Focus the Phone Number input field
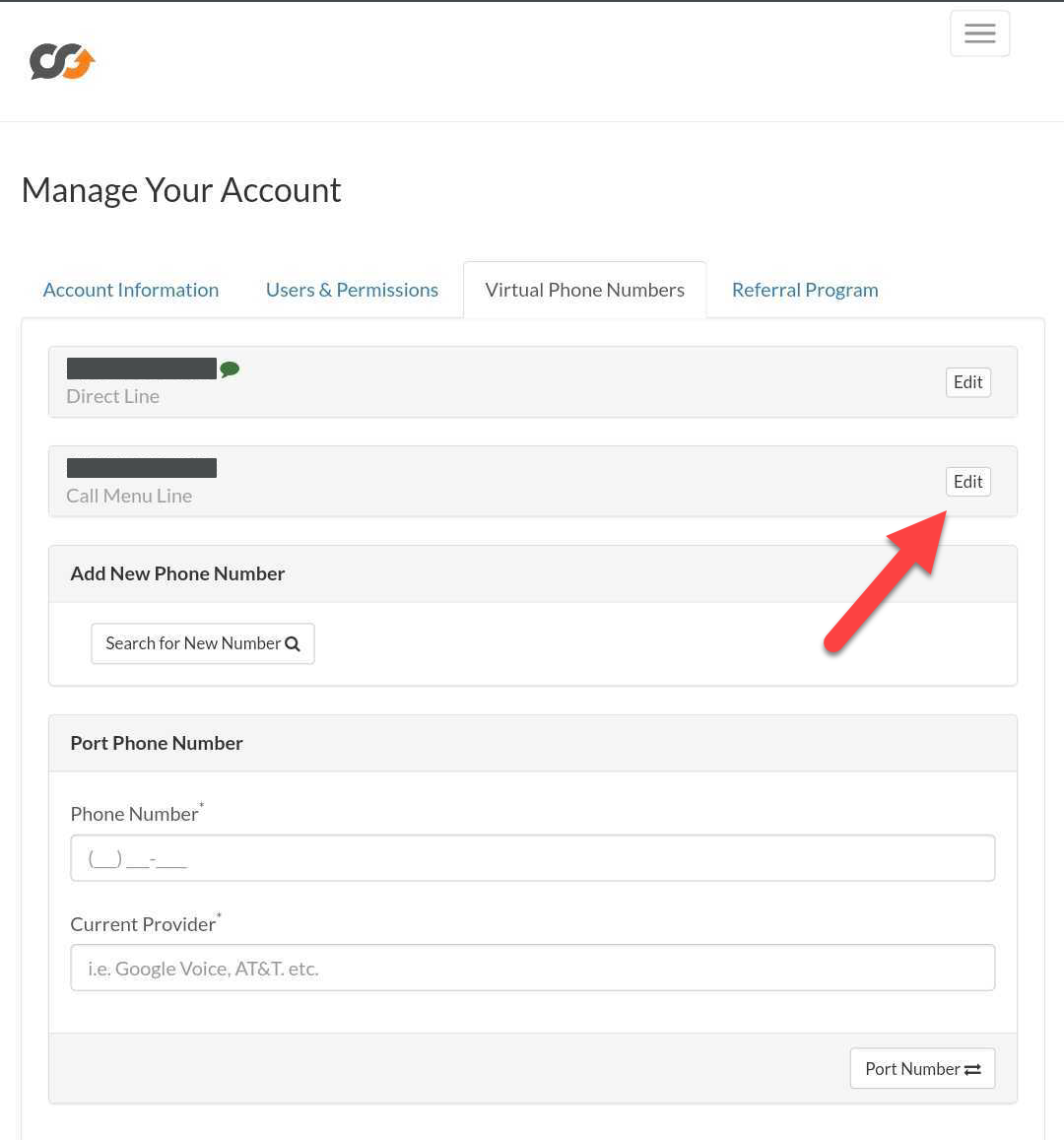This screenshot has height=1140, width=1064. (533, 858)
